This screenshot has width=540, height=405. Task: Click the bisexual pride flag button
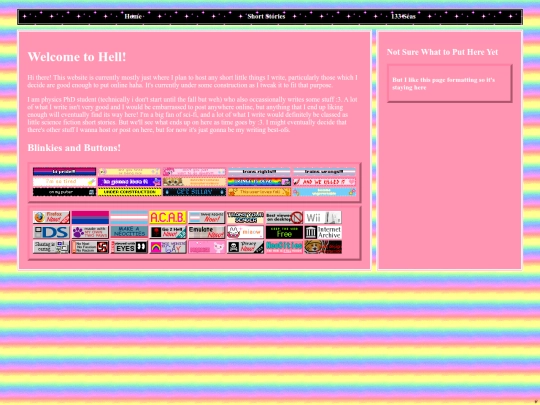[x=90, y=217]
